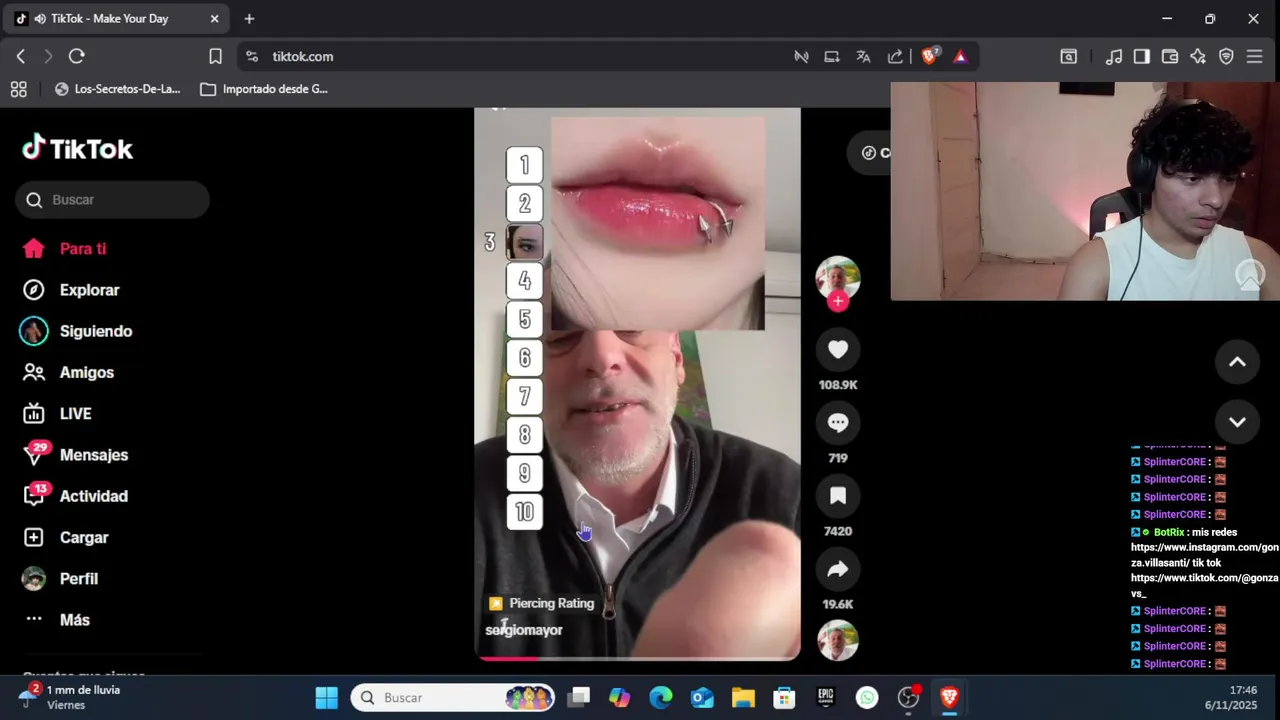
Task: Open the creator's profile avatar
Action: click(x=838, y=278)
